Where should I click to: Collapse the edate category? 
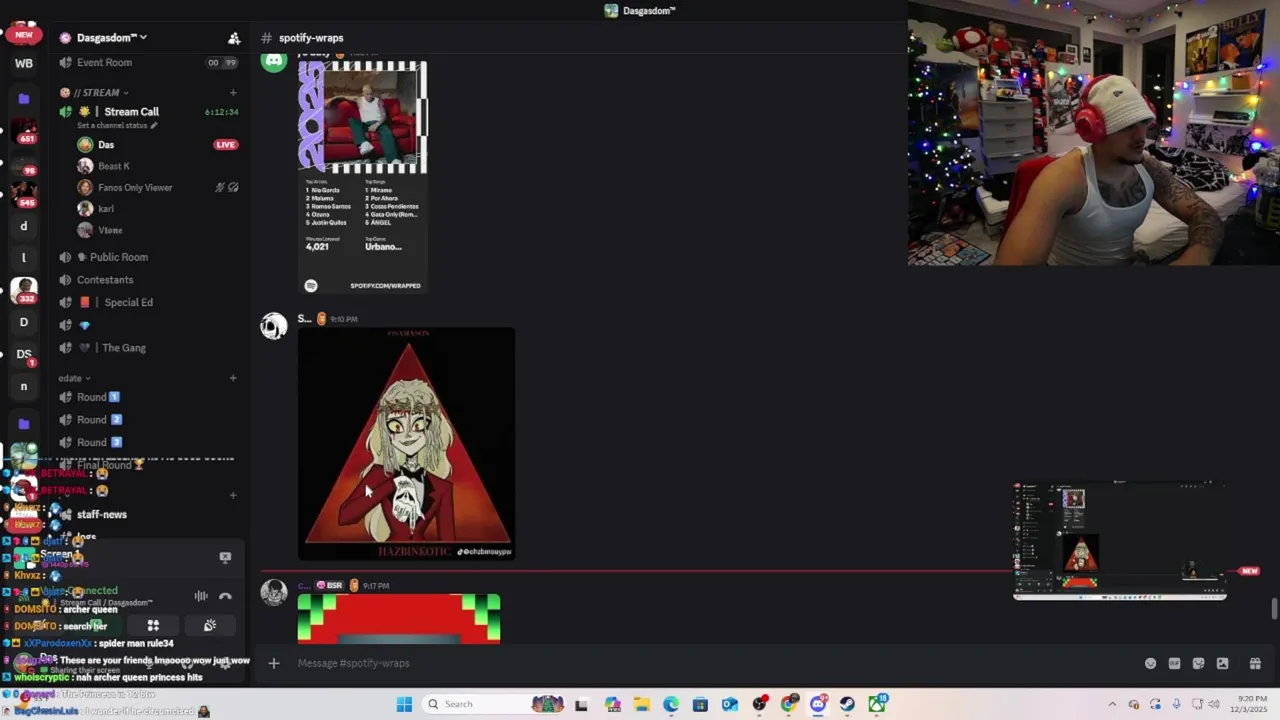click(74, 378)
